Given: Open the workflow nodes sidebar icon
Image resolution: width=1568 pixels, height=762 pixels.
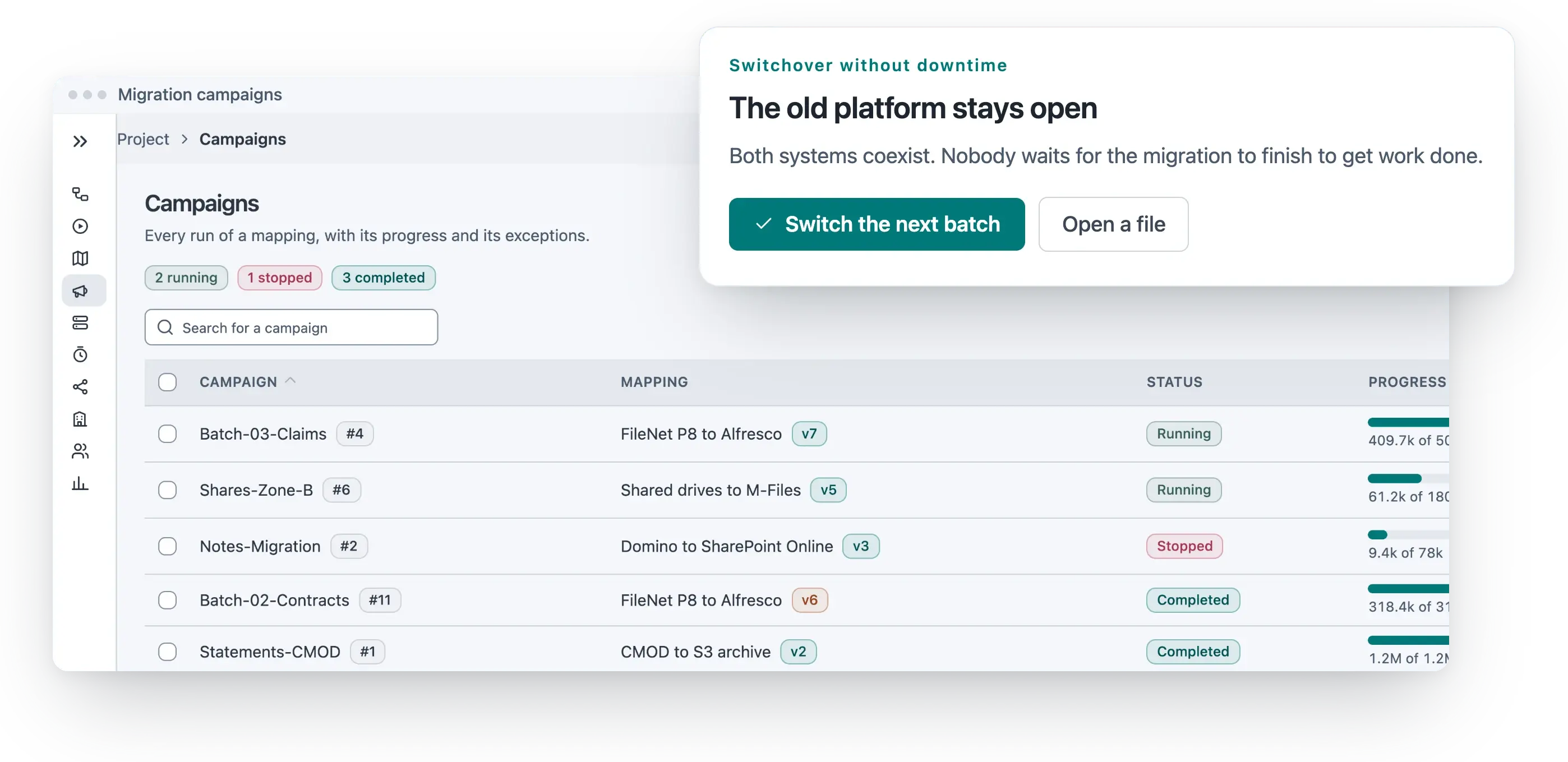Looking at the screenshot, I should pos(80,194).
